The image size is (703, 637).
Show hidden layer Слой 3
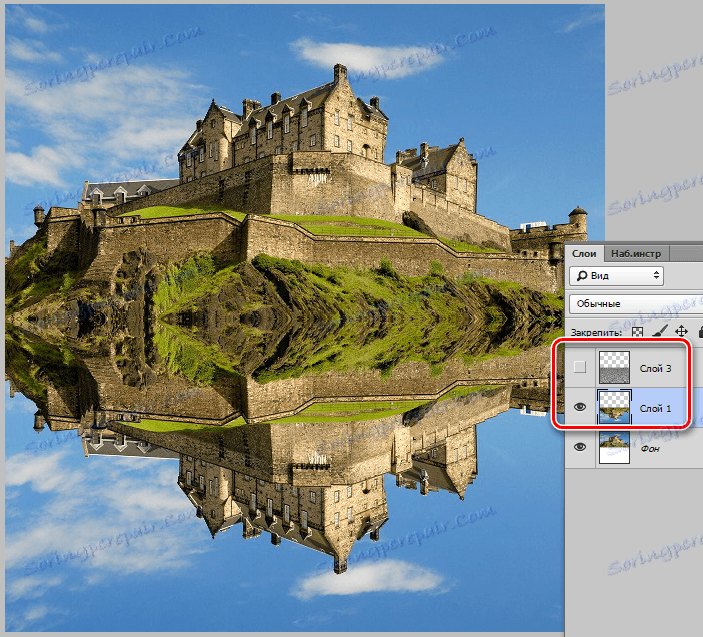click(580, 368)
